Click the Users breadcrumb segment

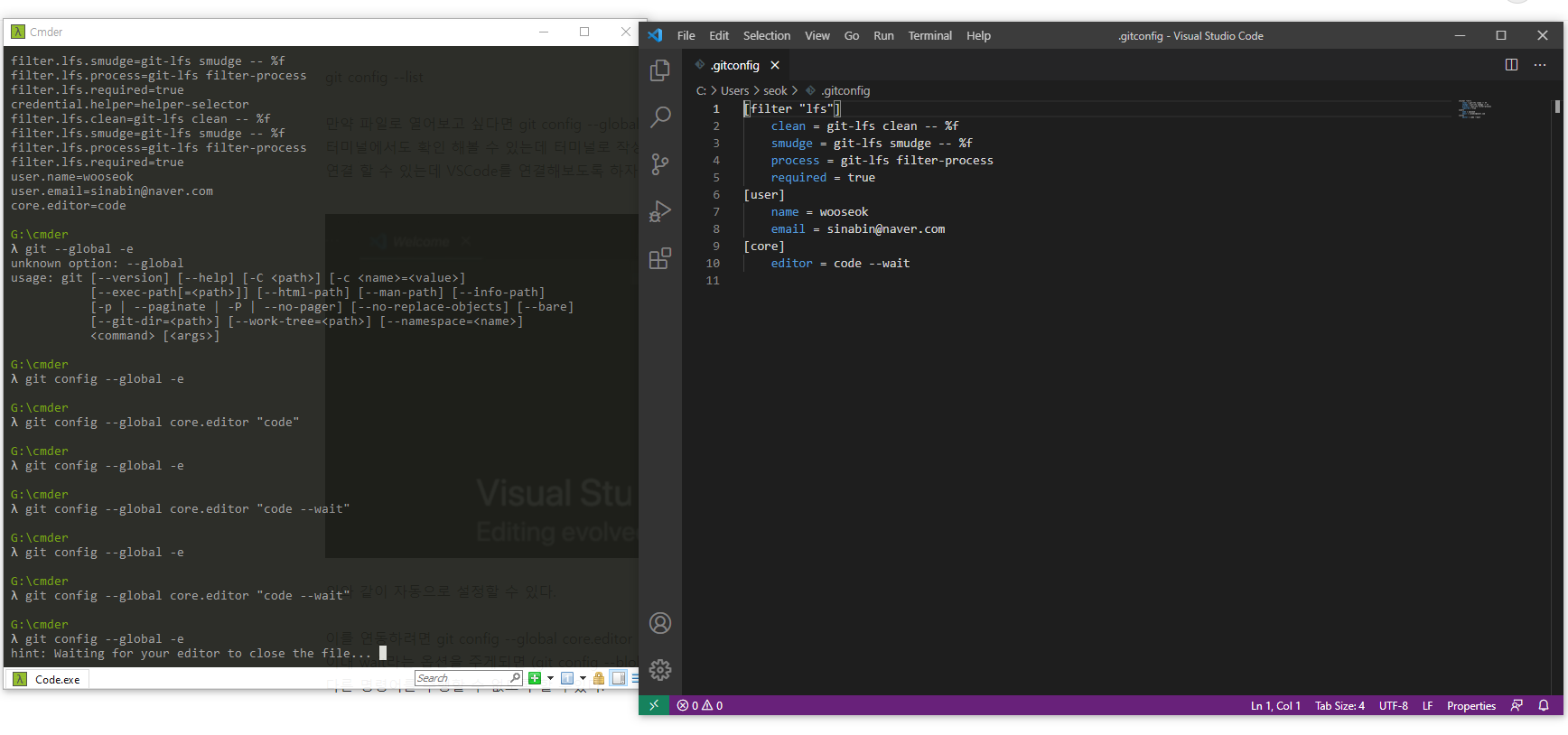pos(734,90)
